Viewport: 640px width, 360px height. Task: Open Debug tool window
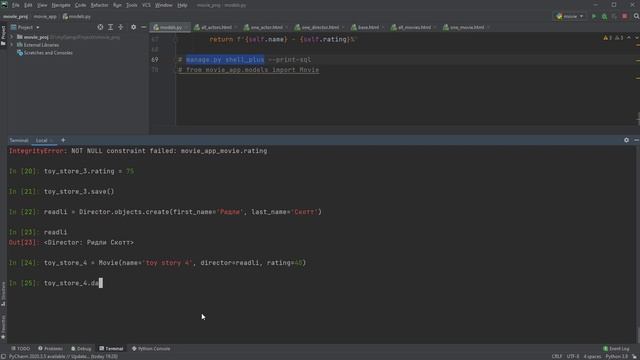(81, 349)
